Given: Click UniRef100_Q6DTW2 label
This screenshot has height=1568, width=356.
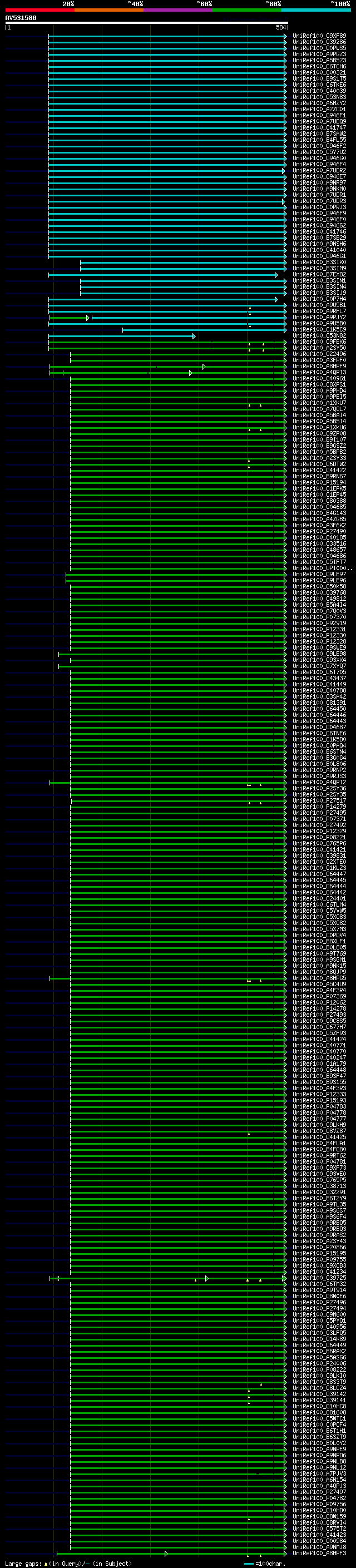Looking at the screenshot, I should 319,464.
